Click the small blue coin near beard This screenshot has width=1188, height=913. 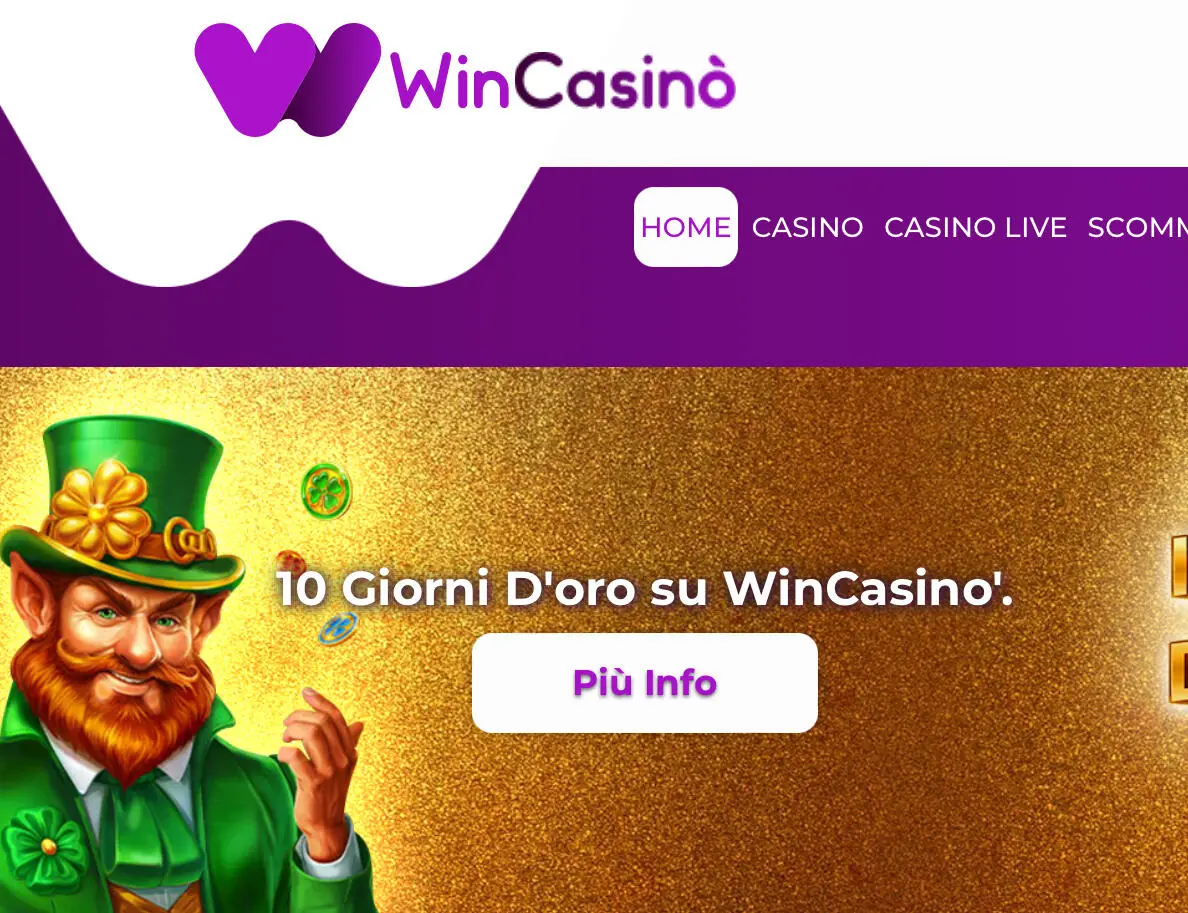tap(337, 628)
